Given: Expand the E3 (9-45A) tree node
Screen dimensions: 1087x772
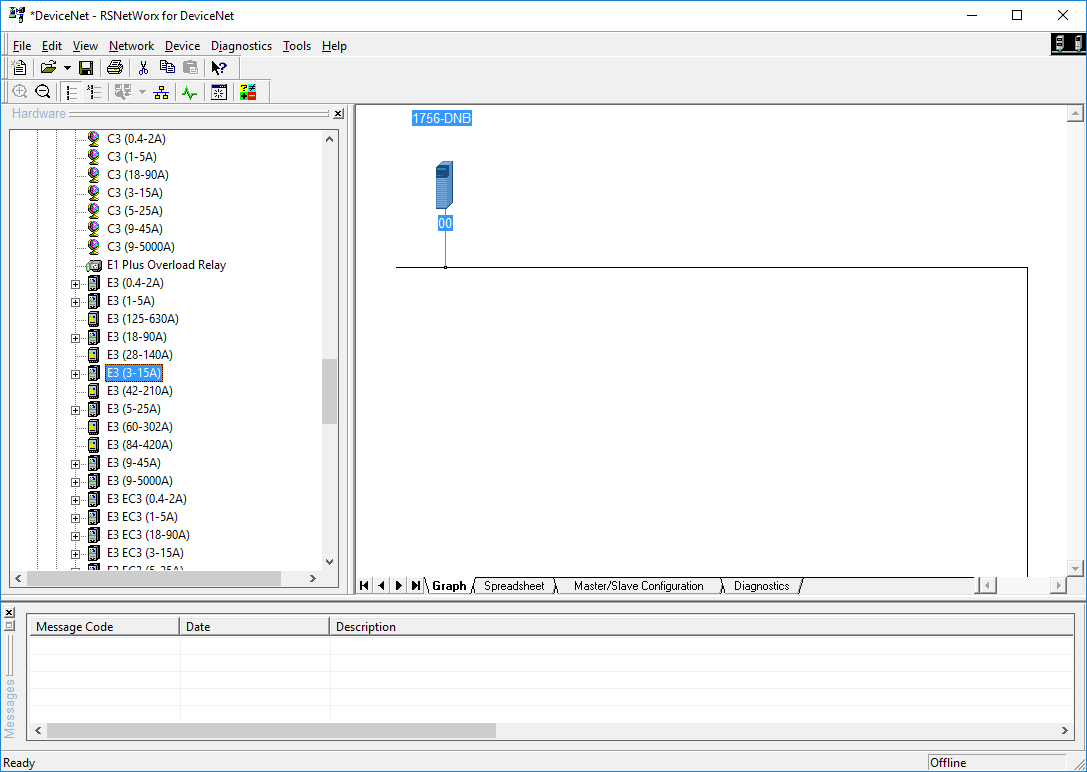Looking at the screenshot, I should tap(76, 464).
